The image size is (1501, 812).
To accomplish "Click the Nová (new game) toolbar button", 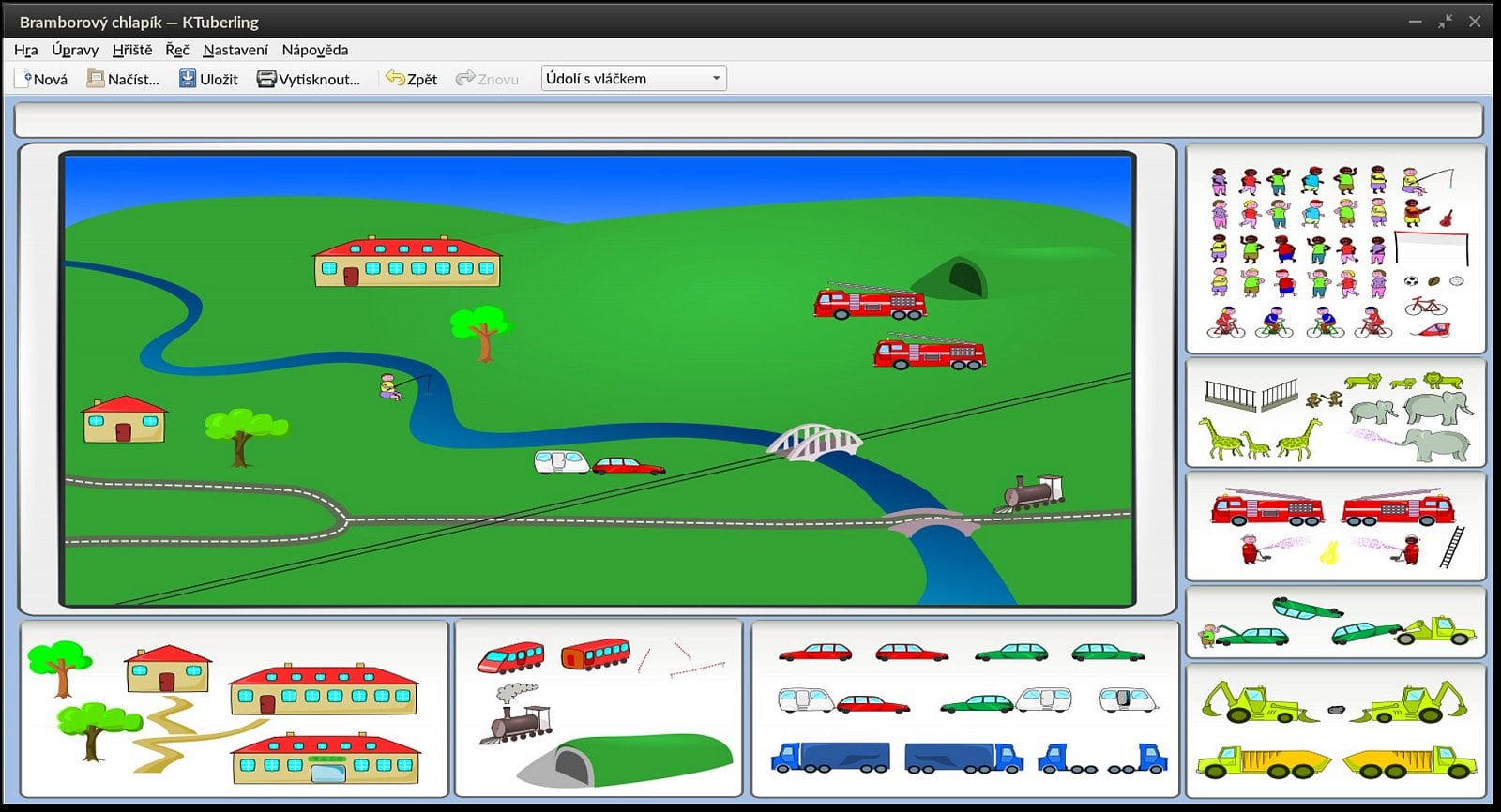I will pyautogui.click(x=42, y=79).
